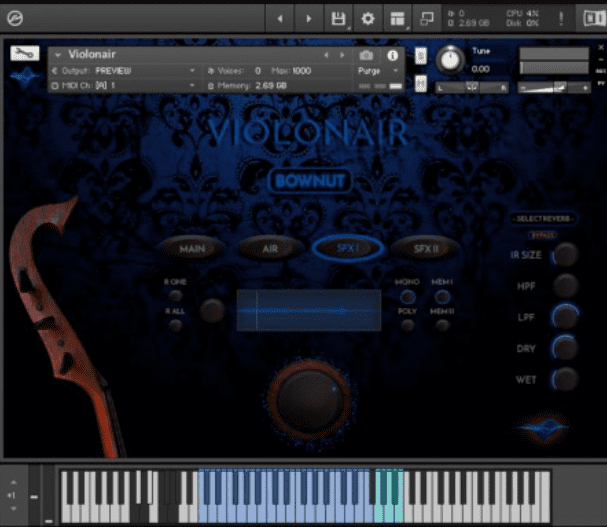This screenshot has width=607, height=527.
Task: Open instrument edit mode wrench icon
Action: (25, 53)
